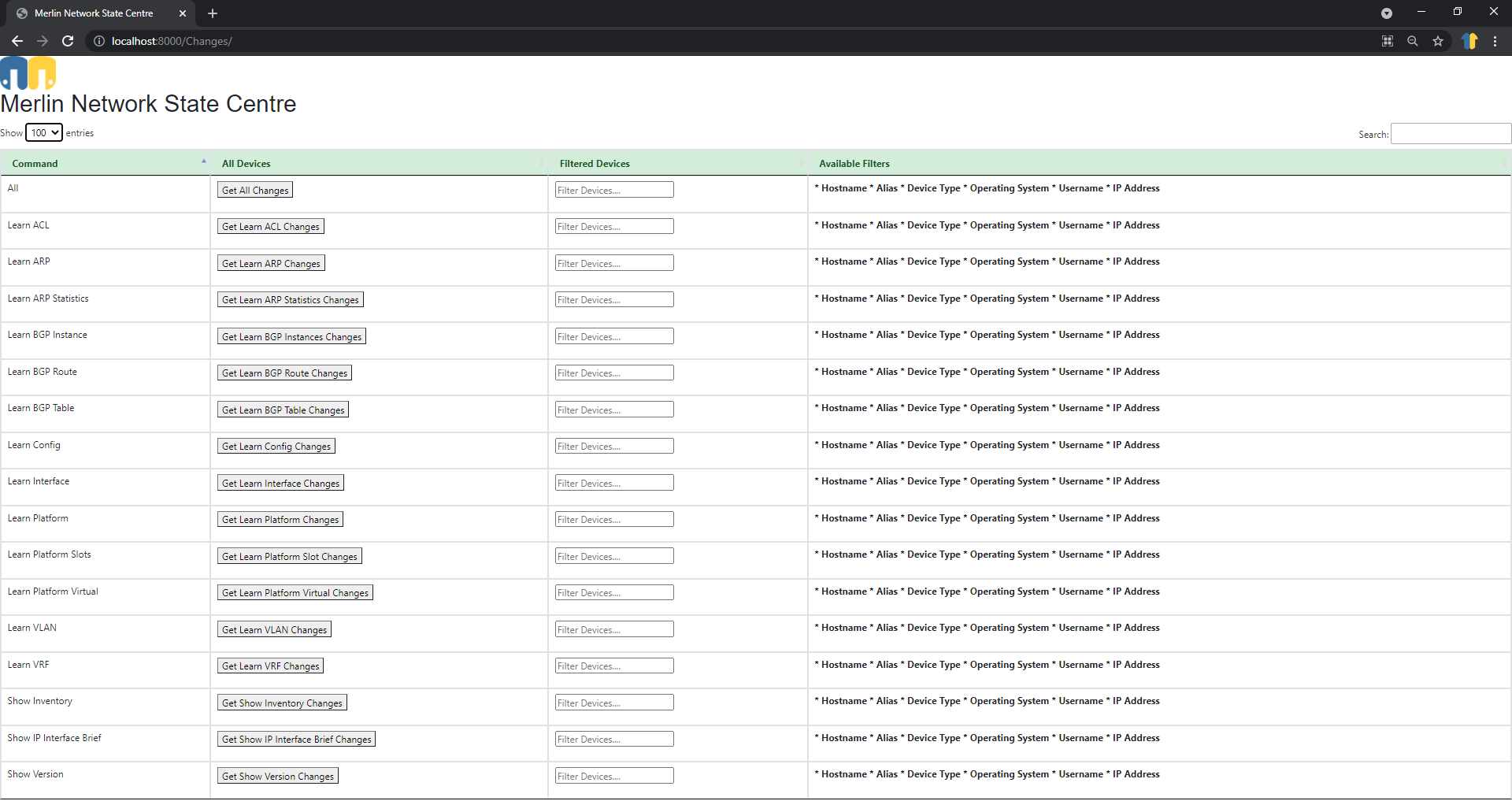Screen dimensions: 1512x801
Task: Sort by the Filtered Devices column header
Action: (678, 163)
